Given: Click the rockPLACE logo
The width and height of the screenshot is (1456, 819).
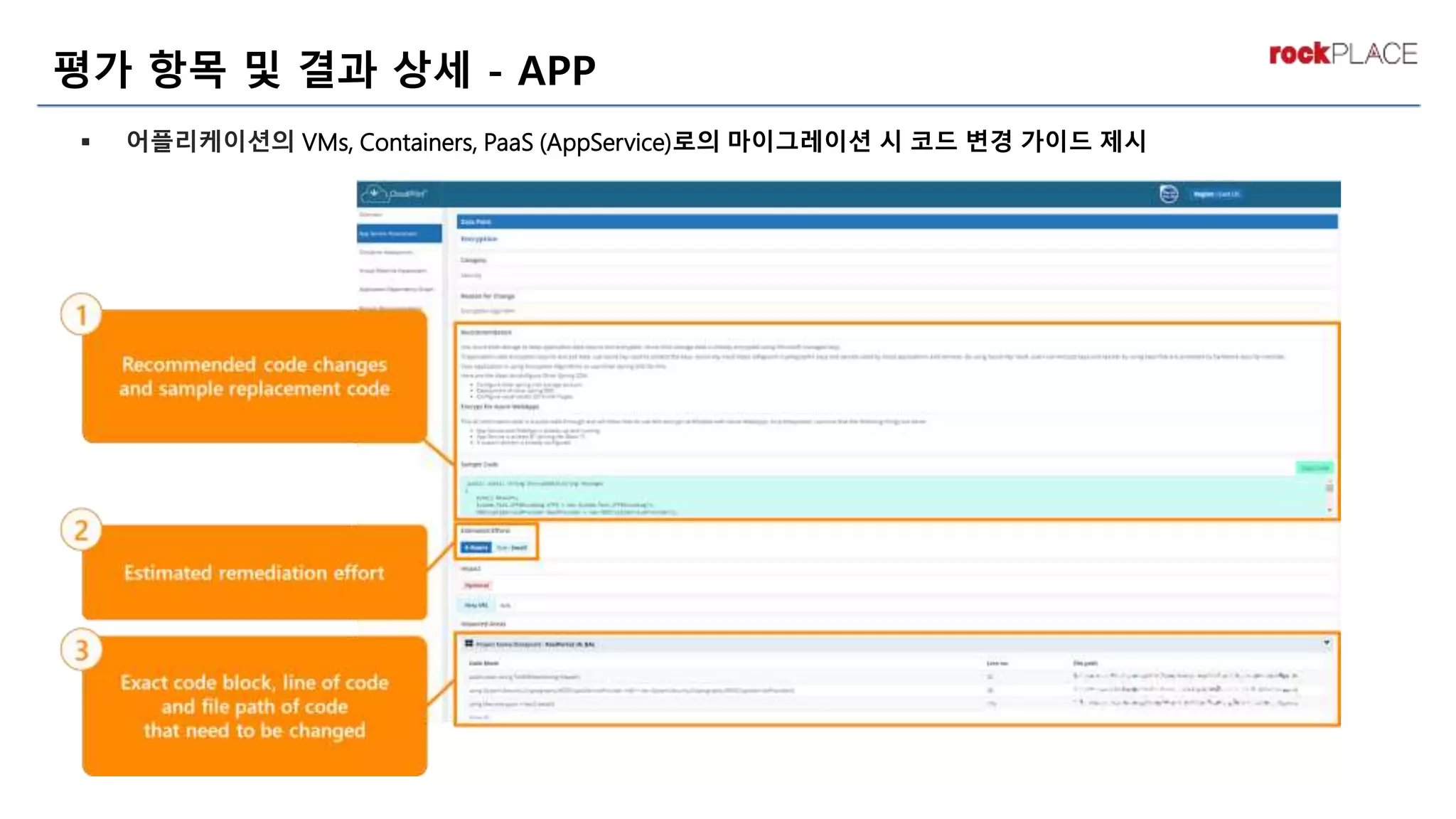Looking at the screenshot, I should pos(1343,54).
